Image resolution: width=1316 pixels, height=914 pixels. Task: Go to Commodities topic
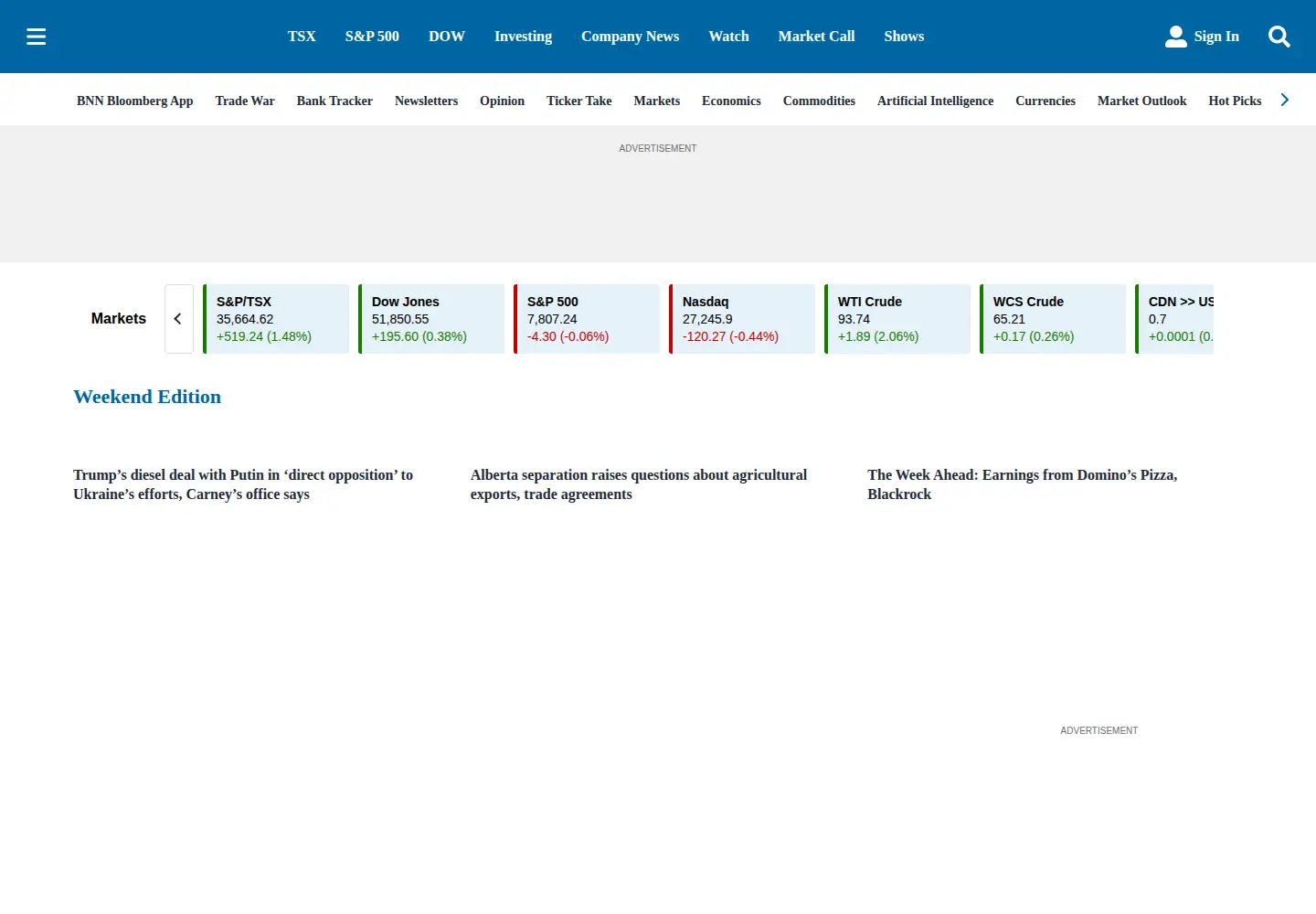(819, 101)
